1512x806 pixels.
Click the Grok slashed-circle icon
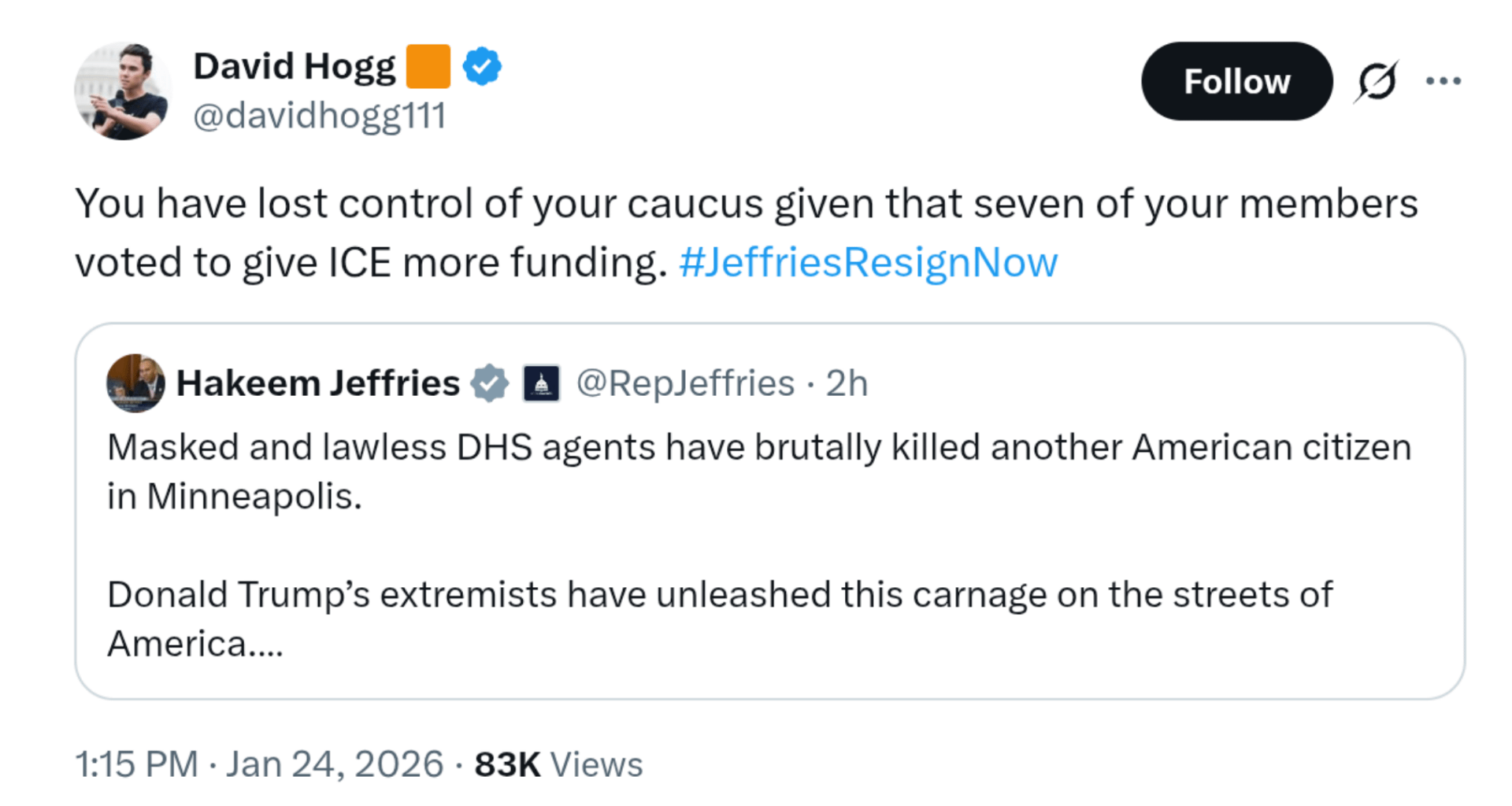pyautogui.click(x=1376, y=81)
